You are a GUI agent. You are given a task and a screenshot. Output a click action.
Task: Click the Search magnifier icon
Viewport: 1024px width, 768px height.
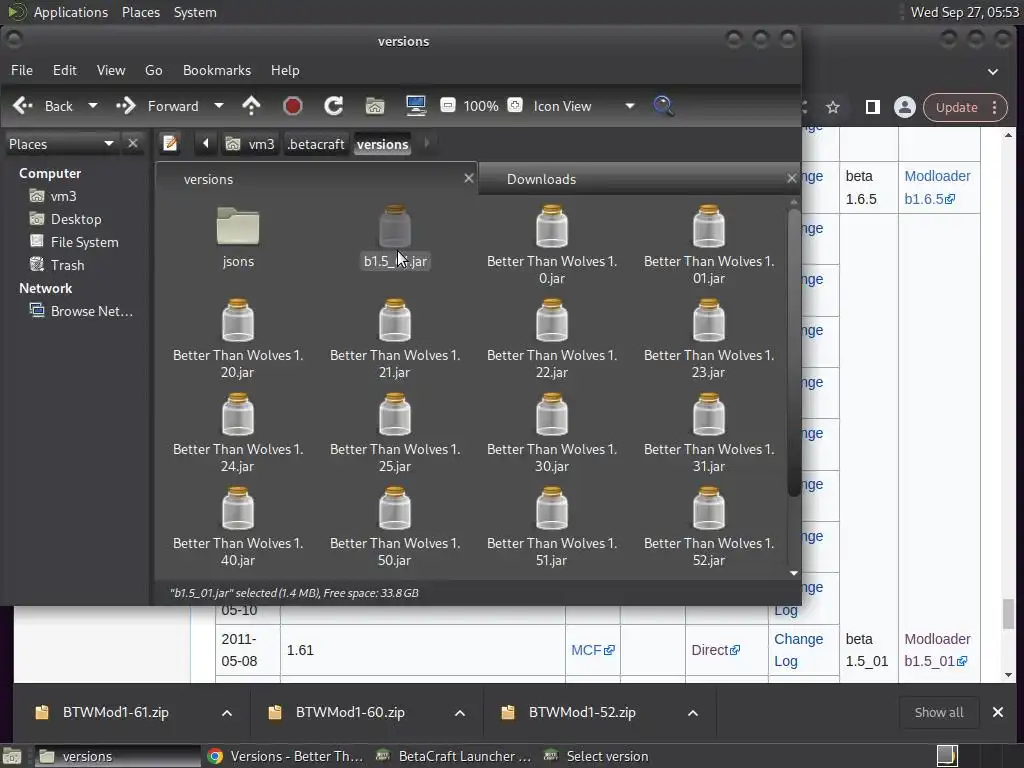pos(663,106)
